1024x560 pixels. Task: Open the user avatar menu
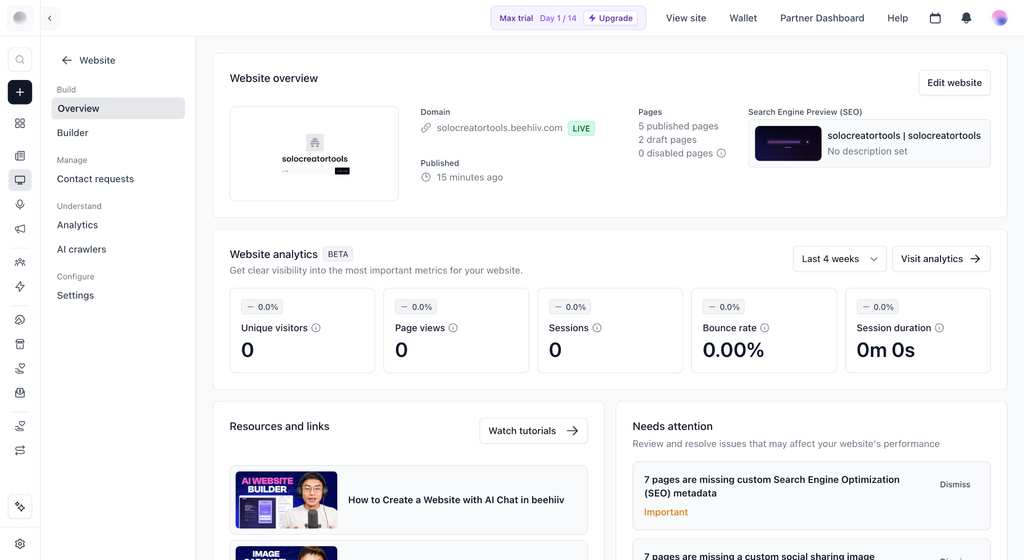[x=999, y=18]
